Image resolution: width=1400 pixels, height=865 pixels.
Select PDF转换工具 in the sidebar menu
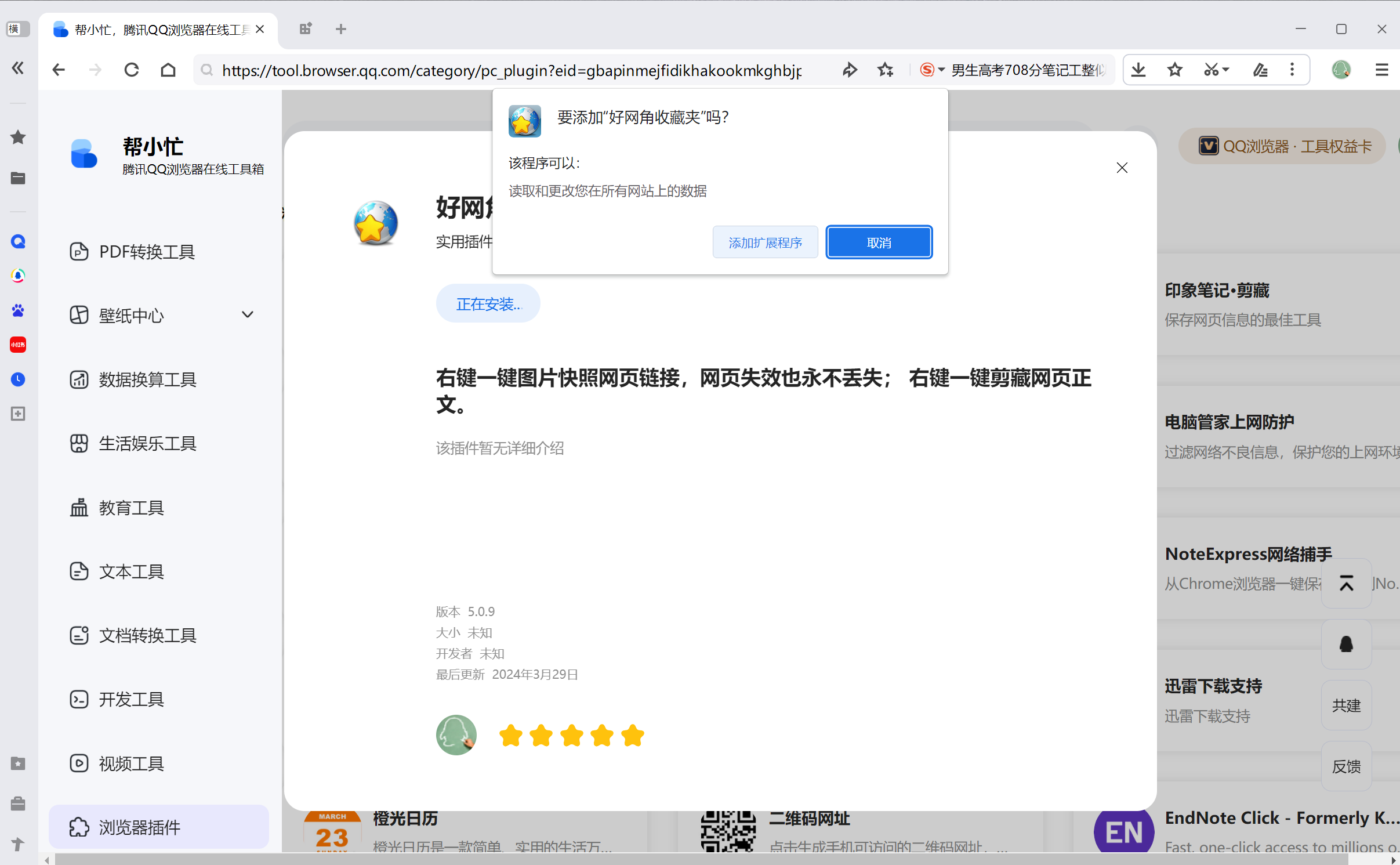pos(147,252)
